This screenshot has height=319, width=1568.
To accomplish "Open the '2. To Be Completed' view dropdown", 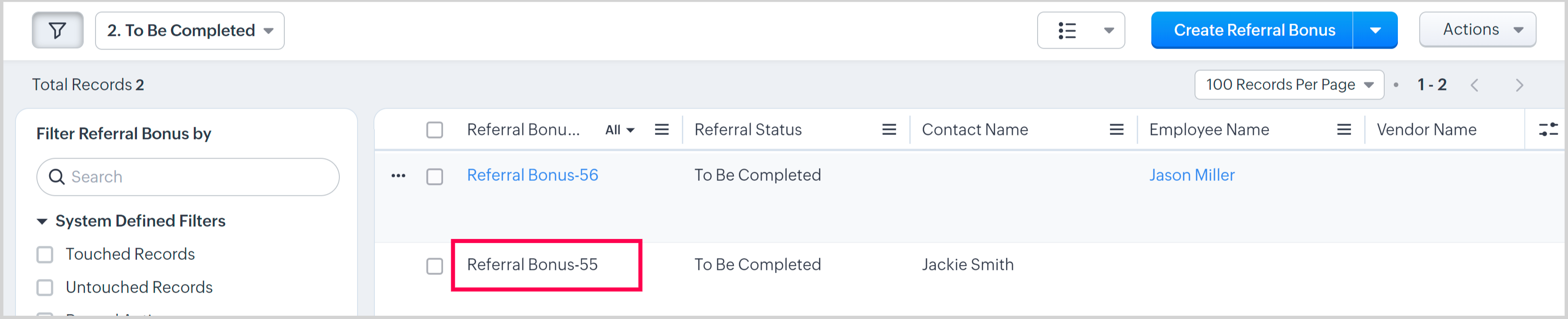I will (189, 30).
